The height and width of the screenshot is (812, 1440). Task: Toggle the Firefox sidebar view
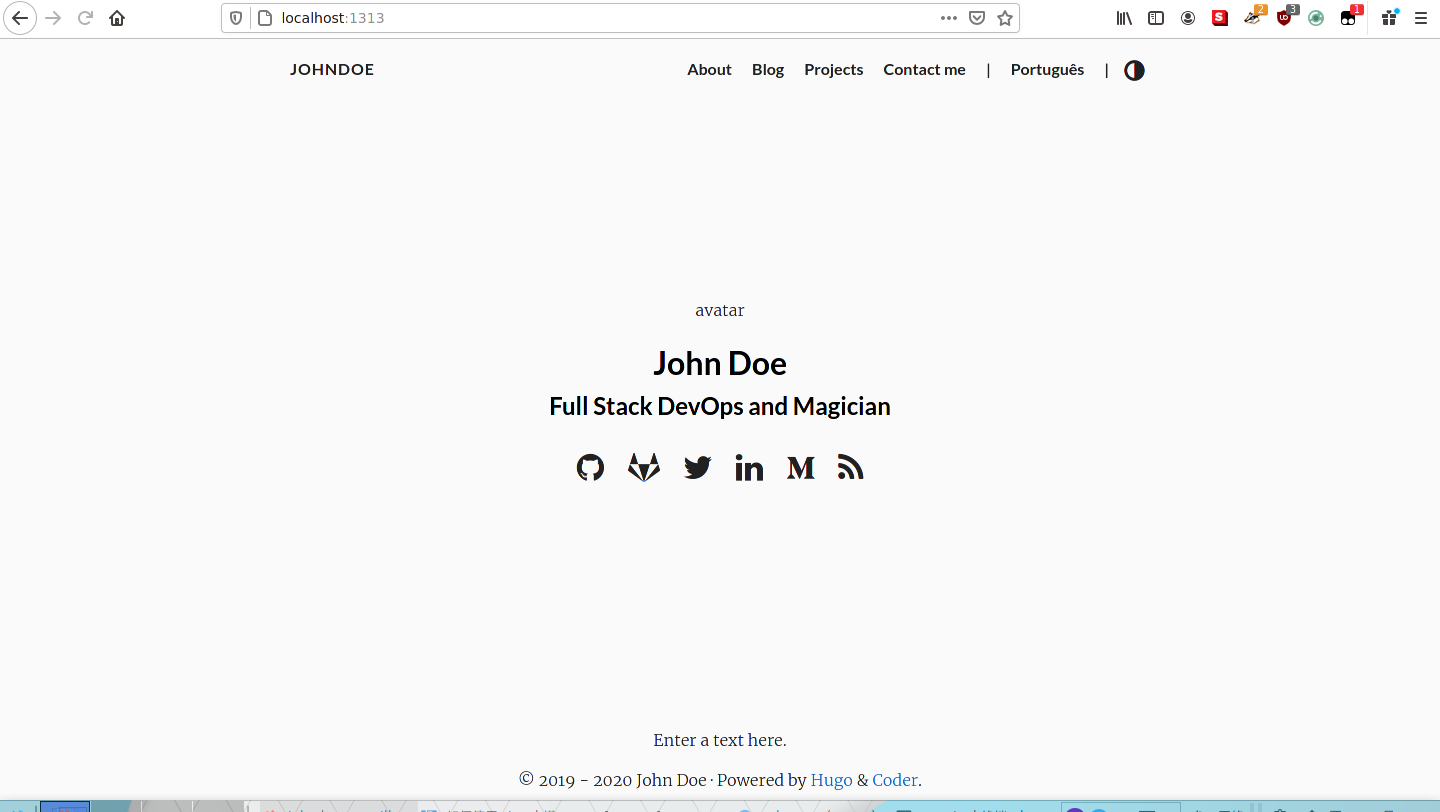coord(1156,18)
